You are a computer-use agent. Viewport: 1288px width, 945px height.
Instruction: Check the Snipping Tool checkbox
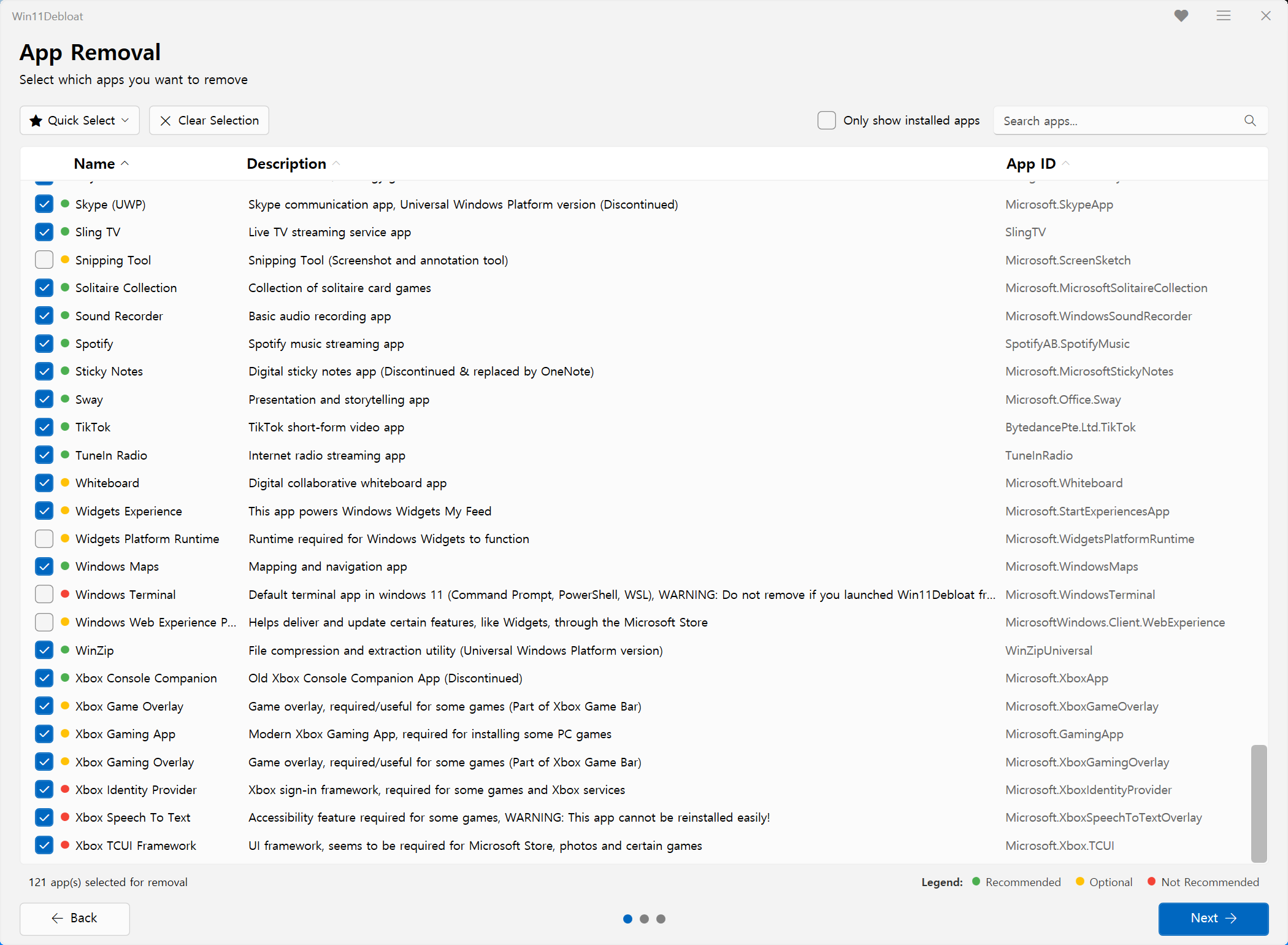[x=44, y=260]
